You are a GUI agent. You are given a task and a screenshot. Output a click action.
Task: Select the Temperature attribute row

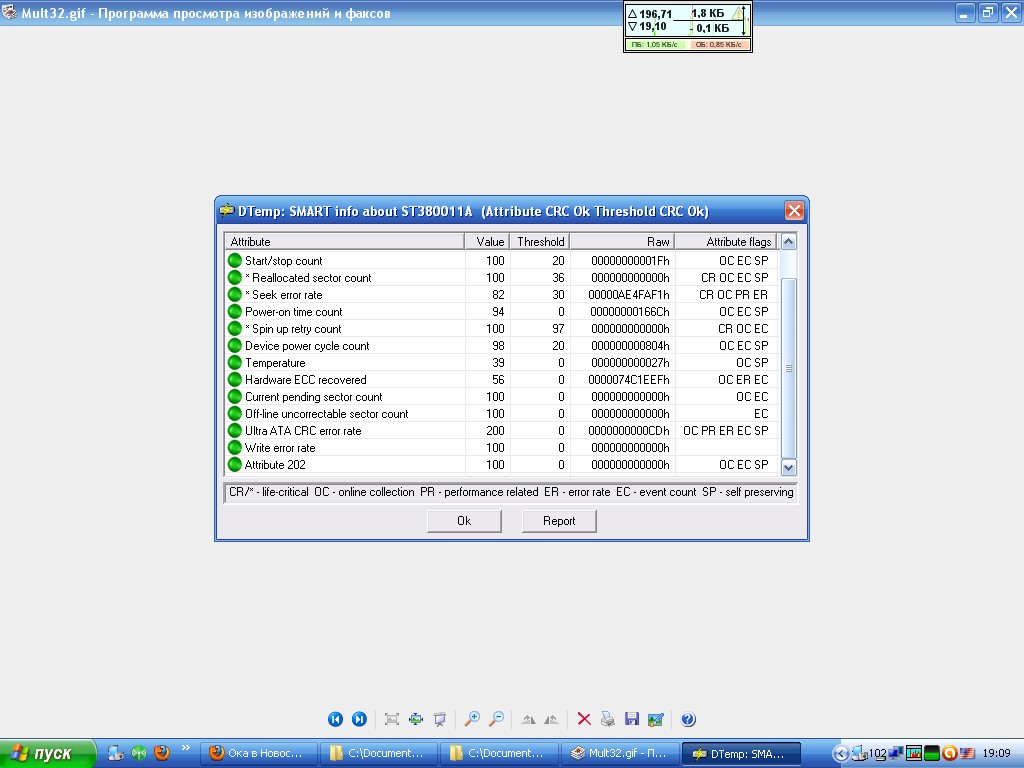[275, 363]
